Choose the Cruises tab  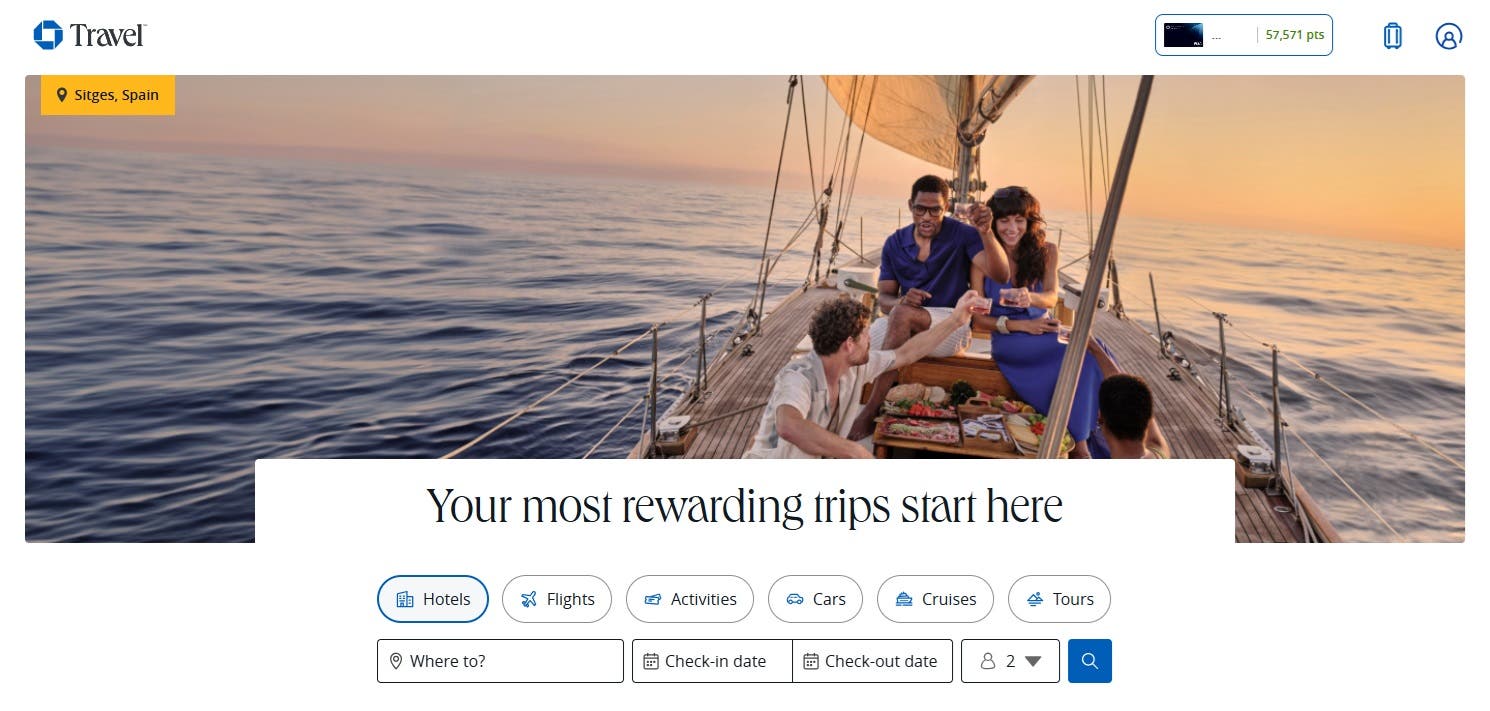point(935,599)
